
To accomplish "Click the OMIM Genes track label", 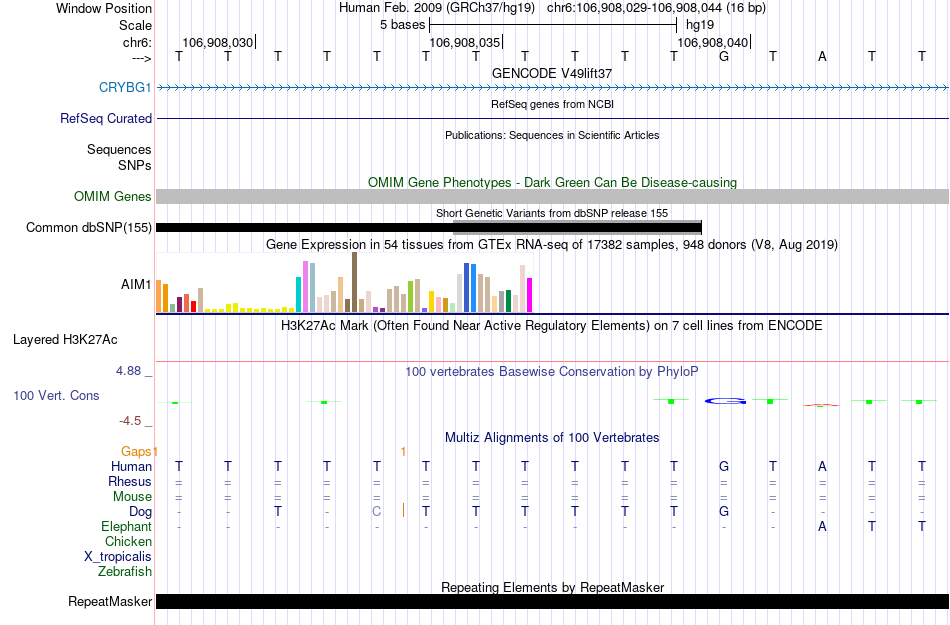I will 112,196.
